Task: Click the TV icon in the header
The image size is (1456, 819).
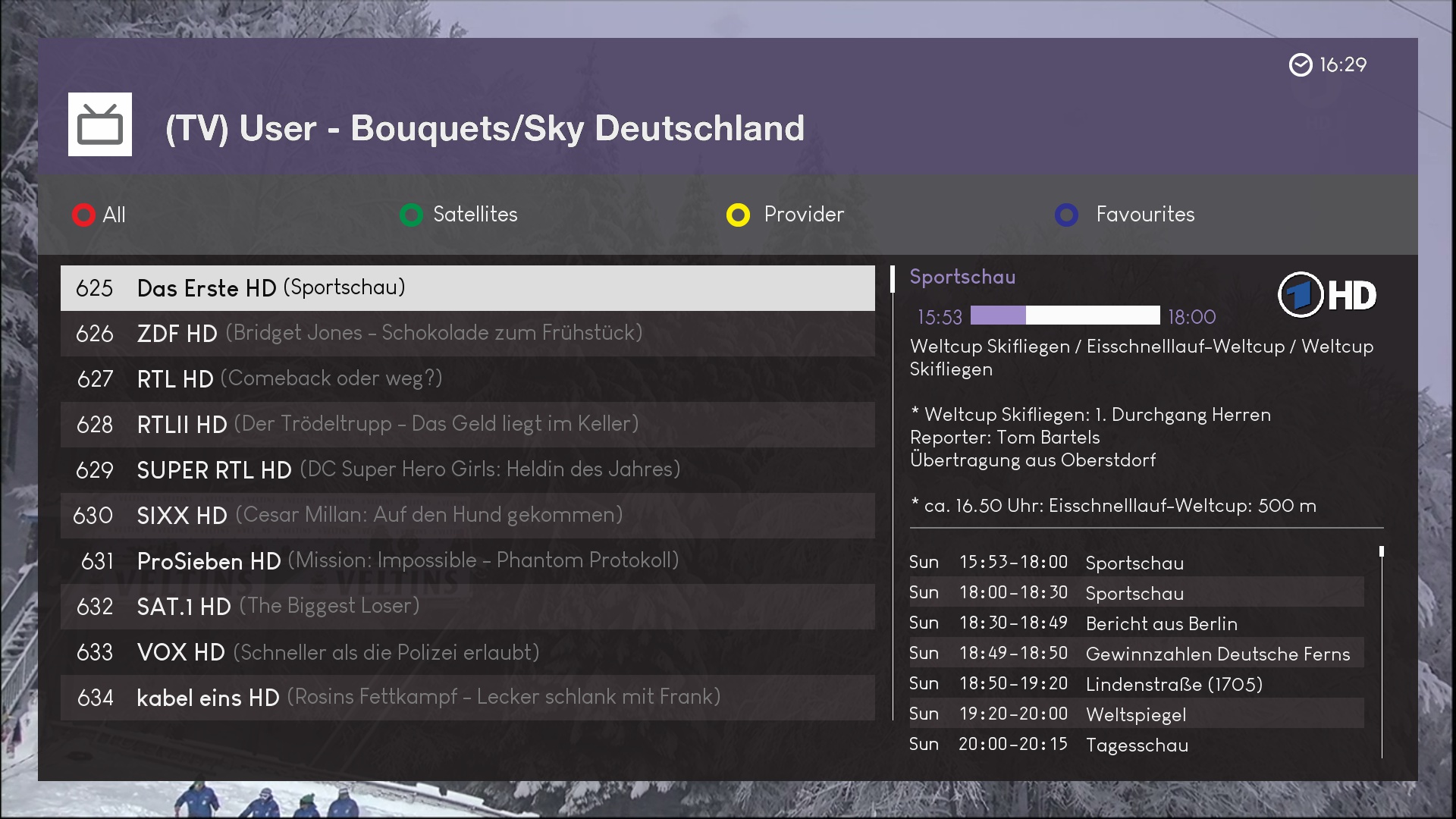Action: point(100,124)
